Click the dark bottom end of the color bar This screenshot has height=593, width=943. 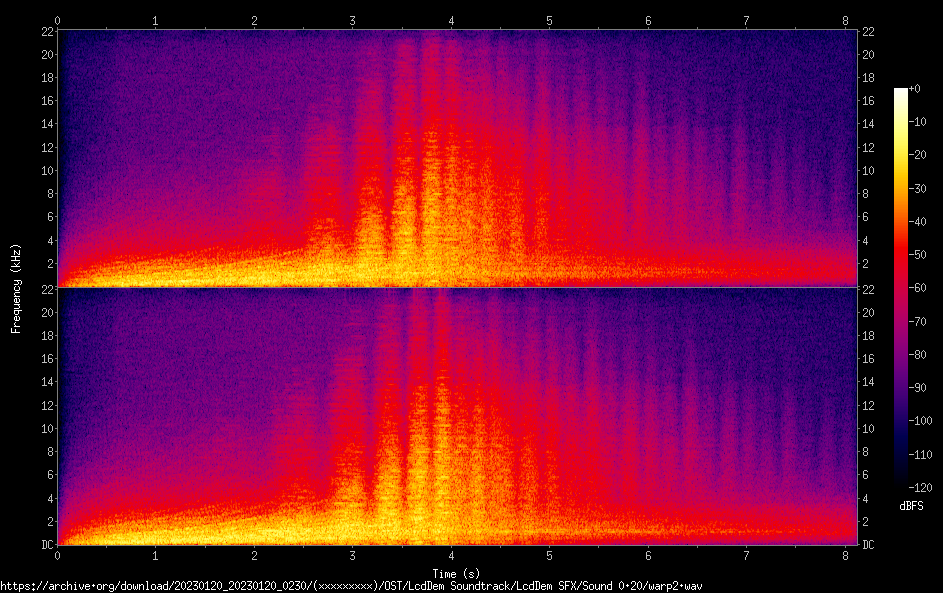point(901,484)
